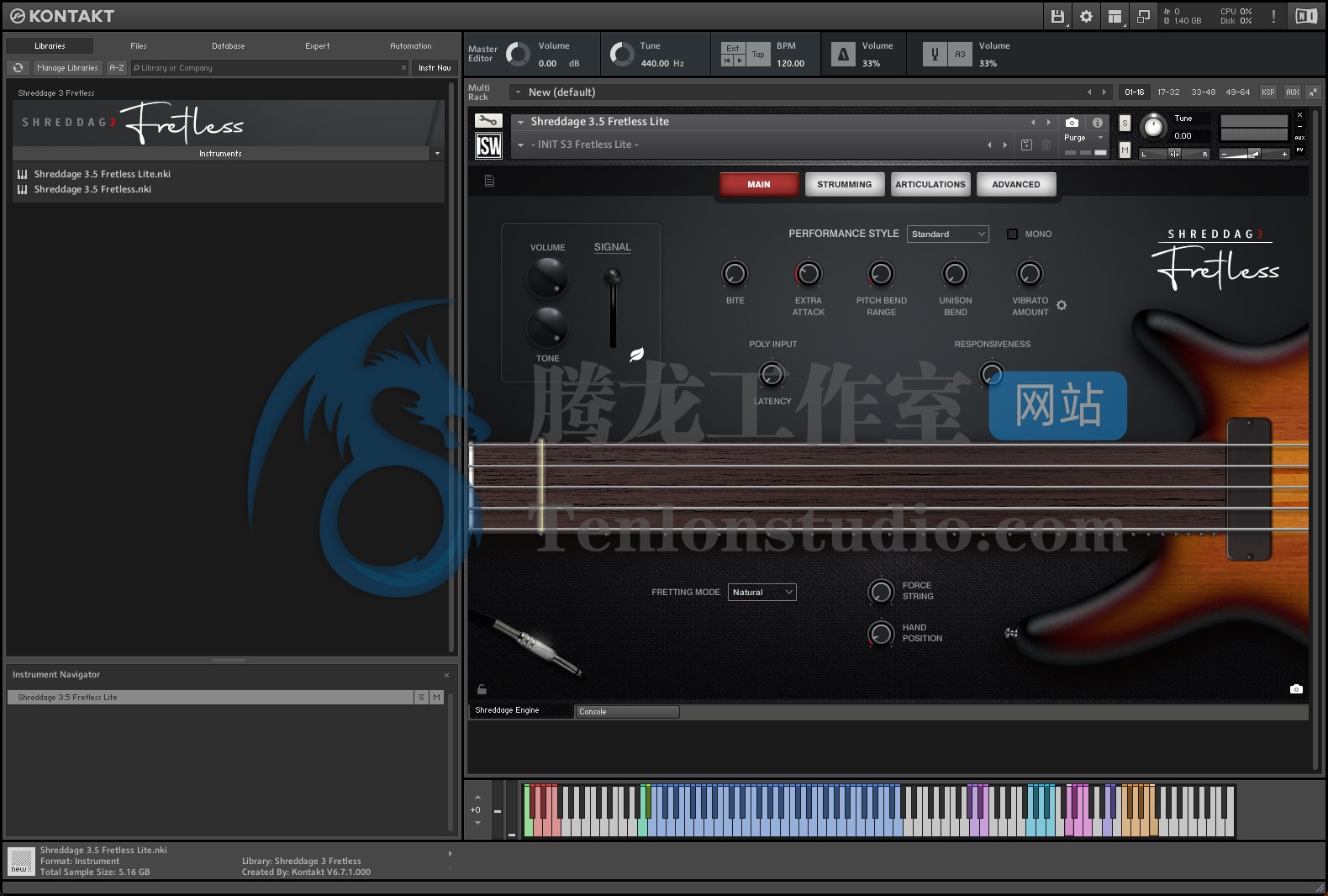Click the Advanced button

pos(1015,184)
